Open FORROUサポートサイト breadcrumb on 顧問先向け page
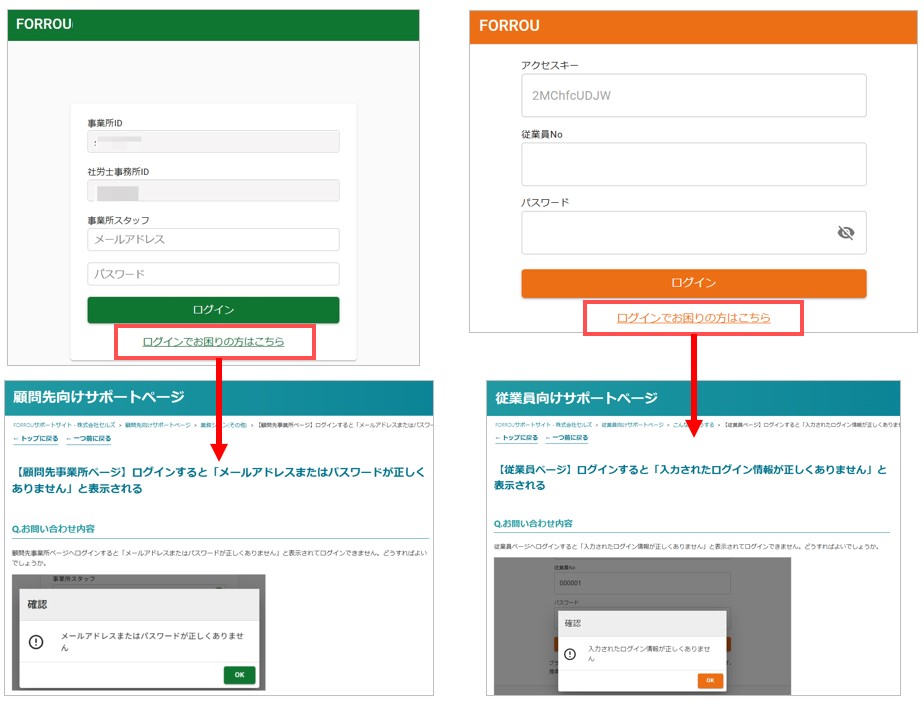Viewport: 924px width, 702px height. click(64, 424)
